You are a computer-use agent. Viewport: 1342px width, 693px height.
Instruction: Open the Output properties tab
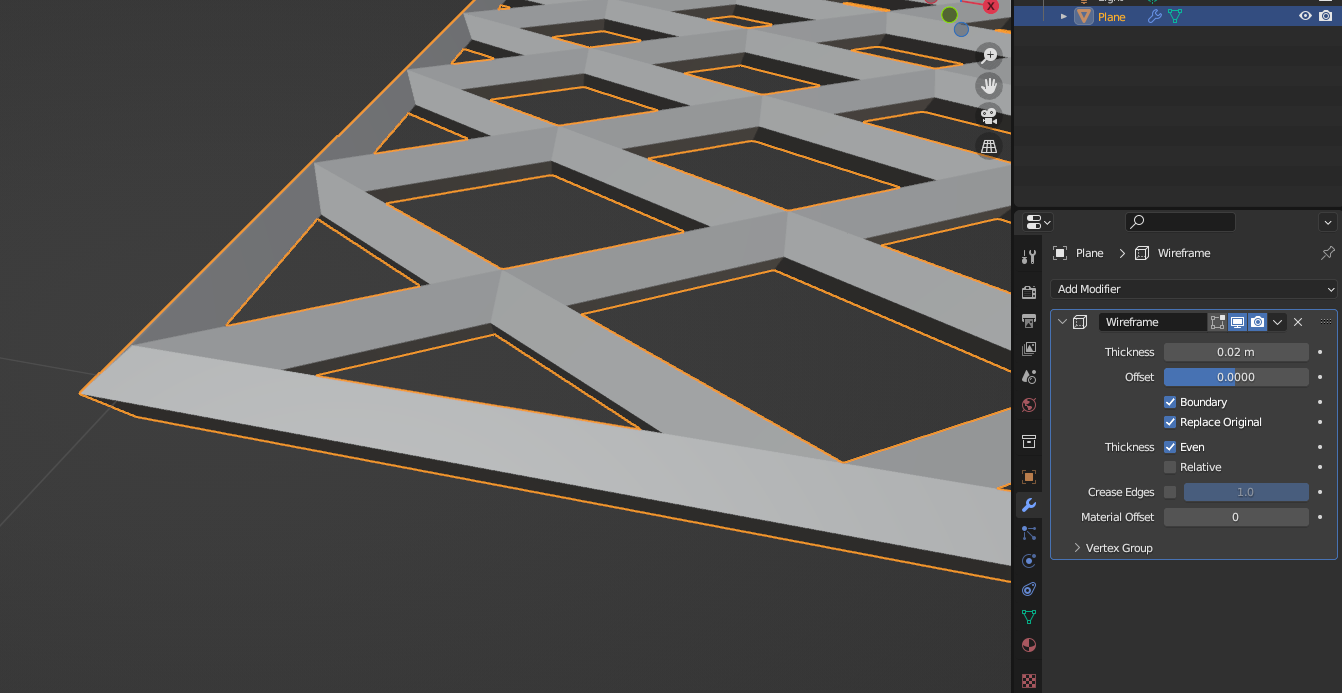coord(1029,320)
